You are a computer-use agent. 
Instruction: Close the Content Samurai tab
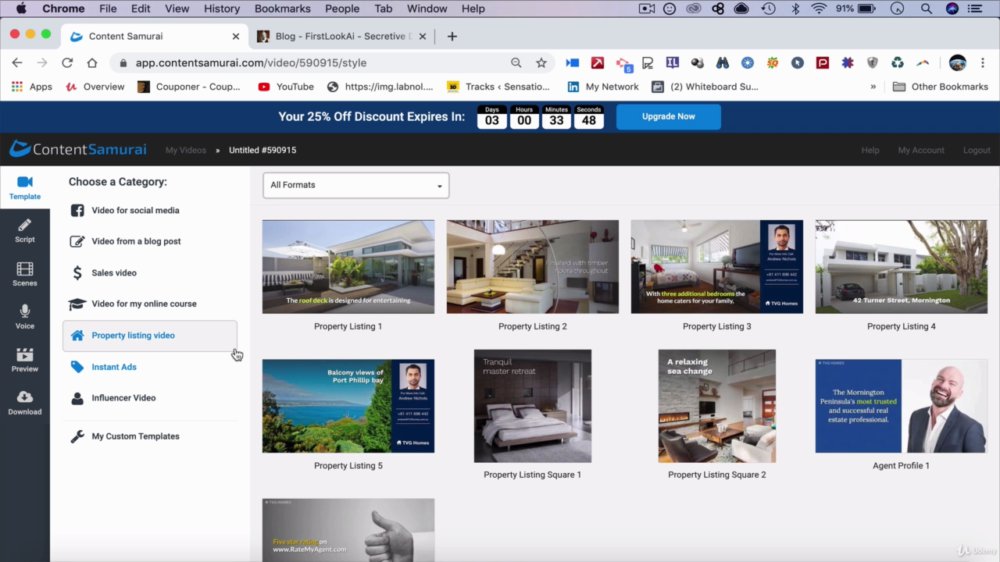point(236,36)
